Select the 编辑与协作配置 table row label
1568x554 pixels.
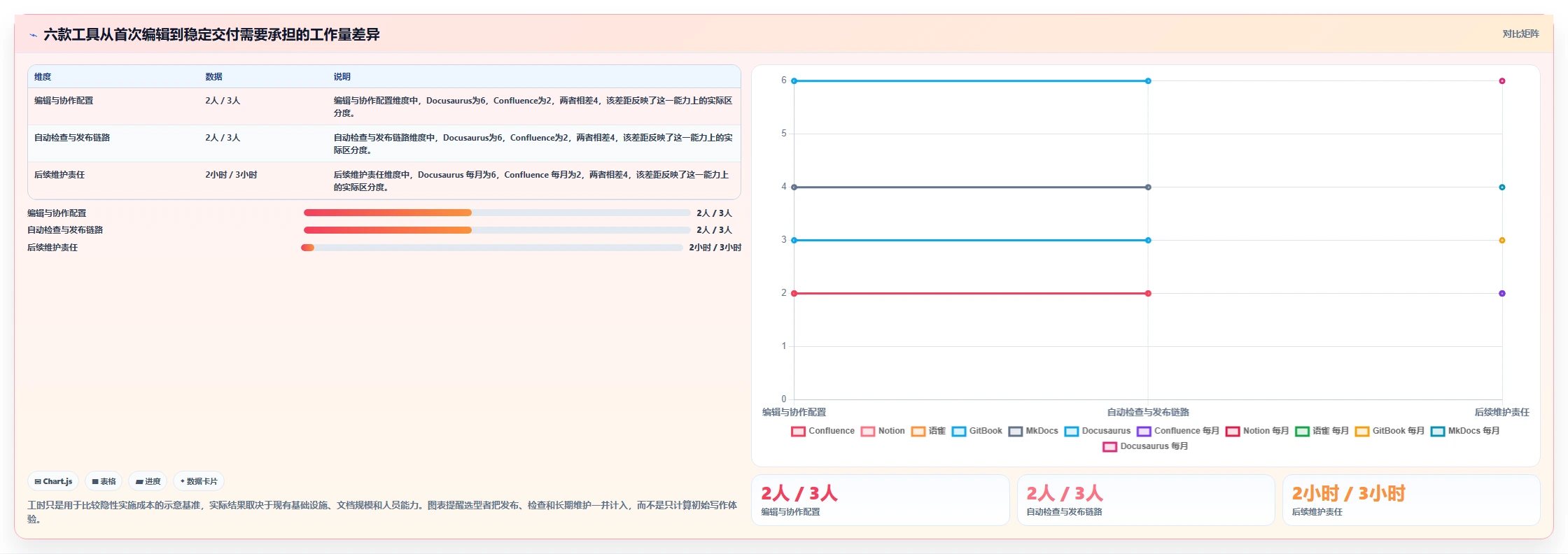(x=64, y=101)
